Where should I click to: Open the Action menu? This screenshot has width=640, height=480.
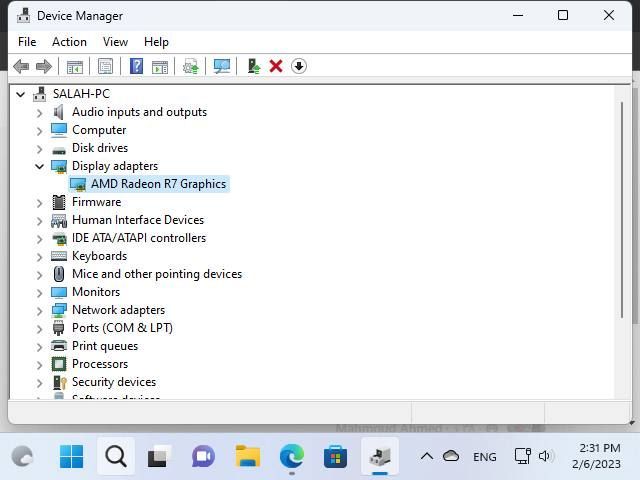(x=69, y=42)
